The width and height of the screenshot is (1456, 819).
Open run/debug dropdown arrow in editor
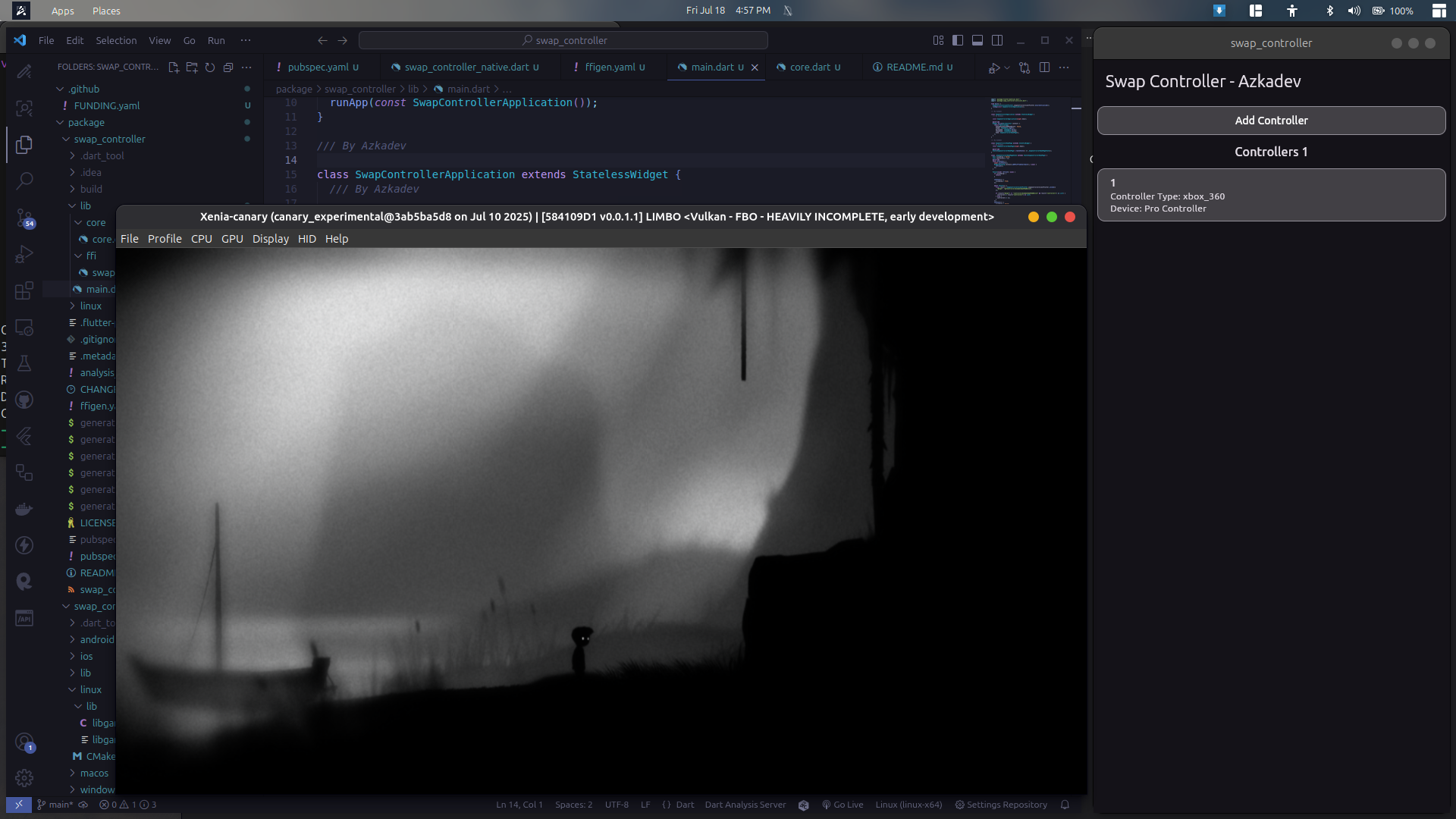(x=1007, y=67)
